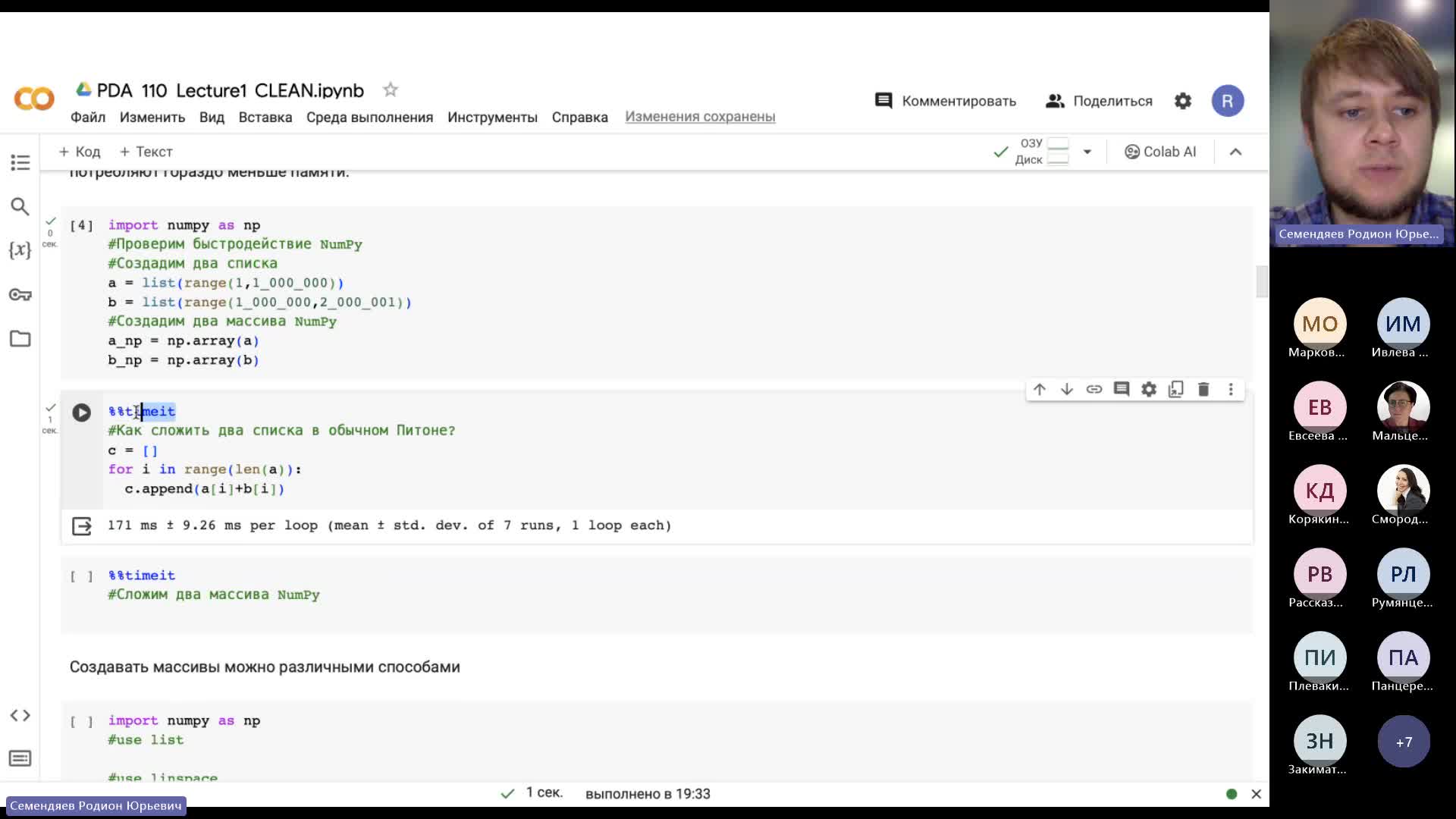The width and height of the screenshot is (1456, 819).
Task: Click participant avatar ПИ Плеваки
Action: [x=1319, y=657]
